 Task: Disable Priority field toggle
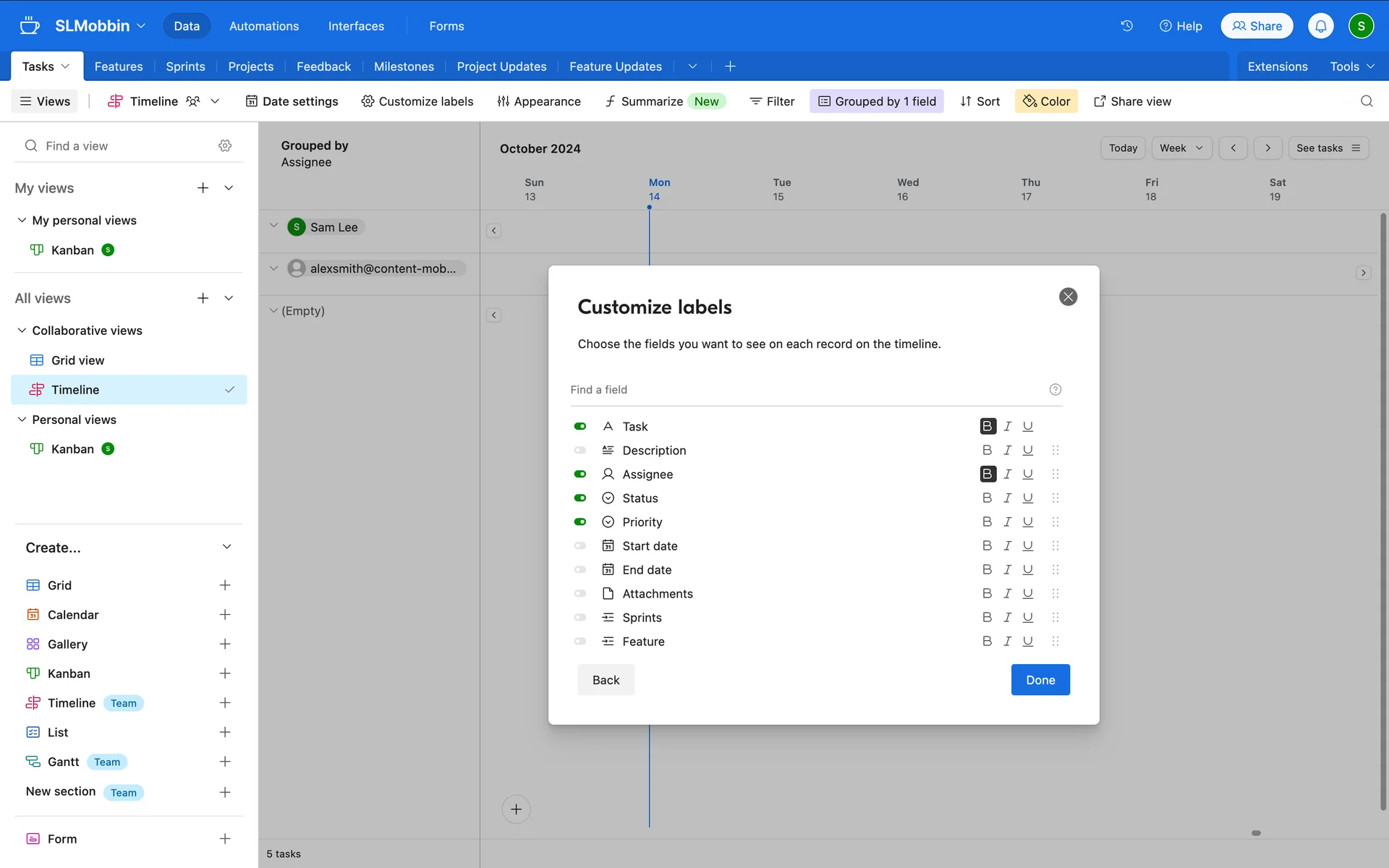pyautogui.click(x=580, y=522)
